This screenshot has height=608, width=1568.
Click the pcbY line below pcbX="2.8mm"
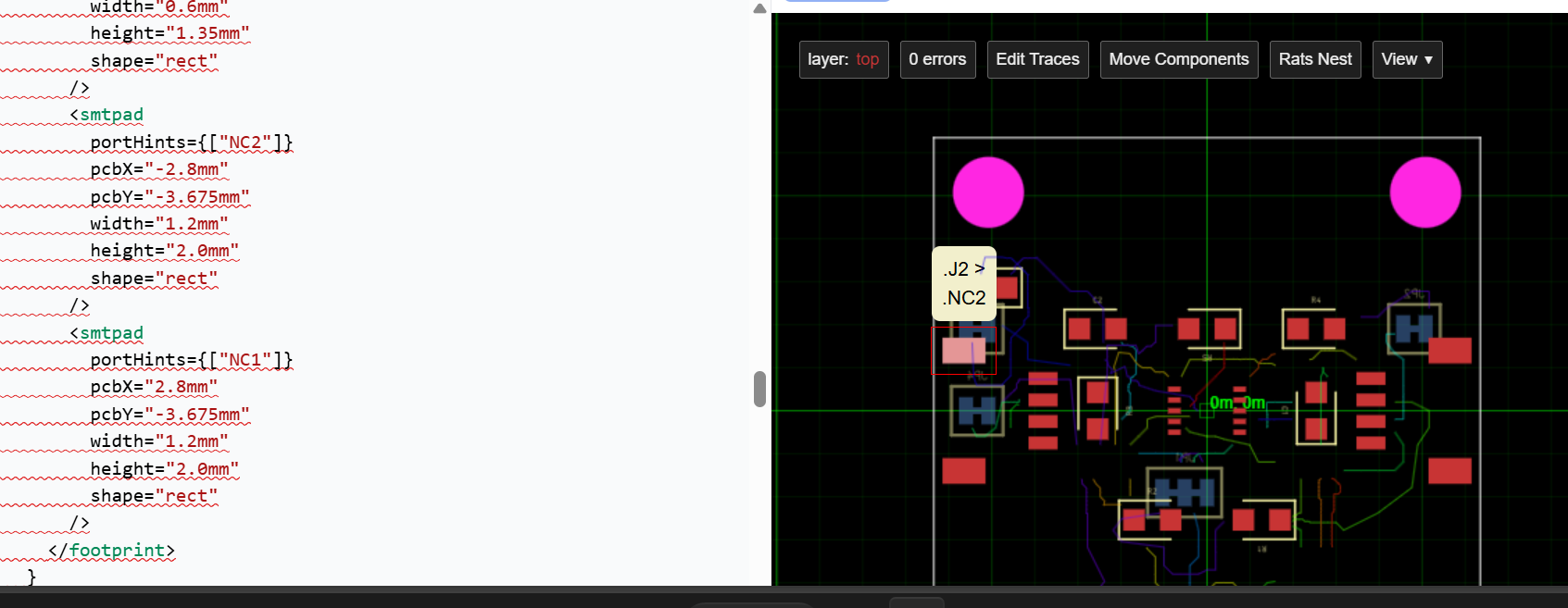[x=170, y=415]
